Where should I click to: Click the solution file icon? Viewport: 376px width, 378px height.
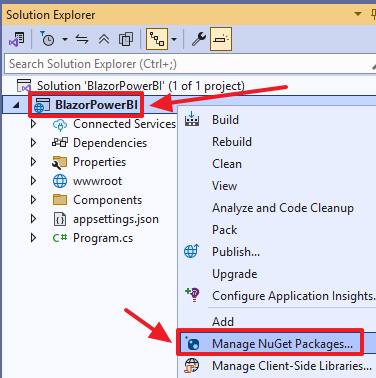pyautogui.click(x=24, y=86)
